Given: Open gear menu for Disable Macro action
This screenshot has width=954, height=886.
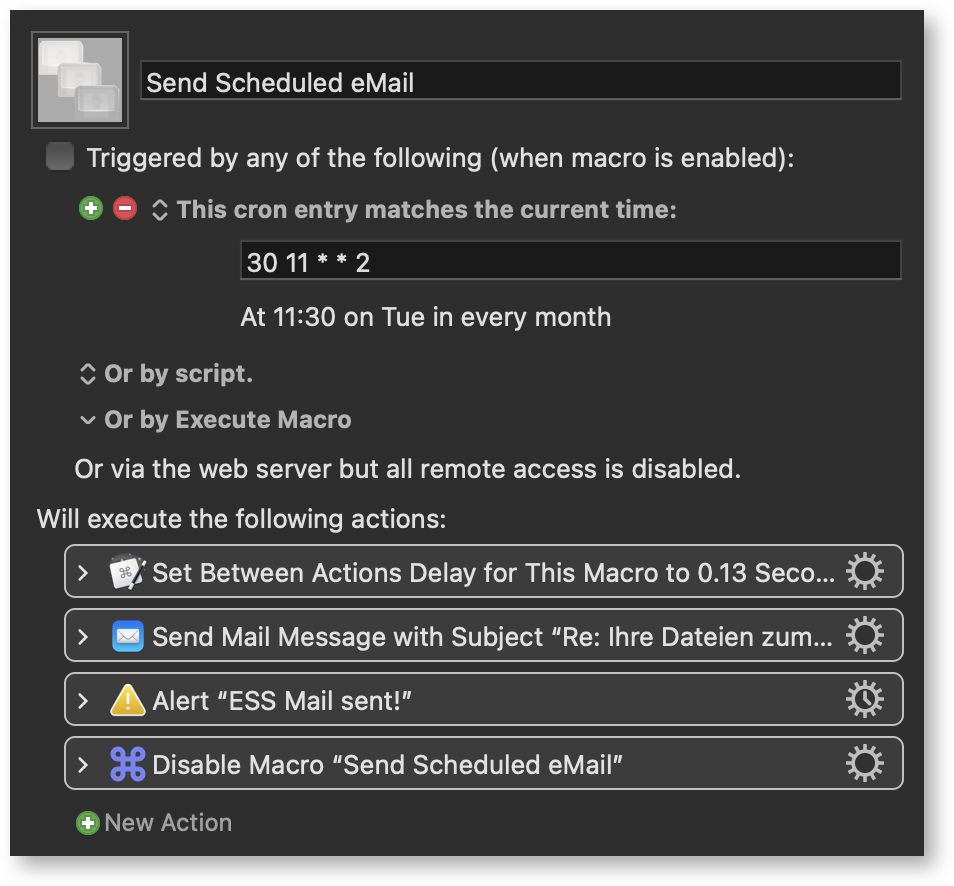Looking at the screenshot, I should tap(865, 763).
